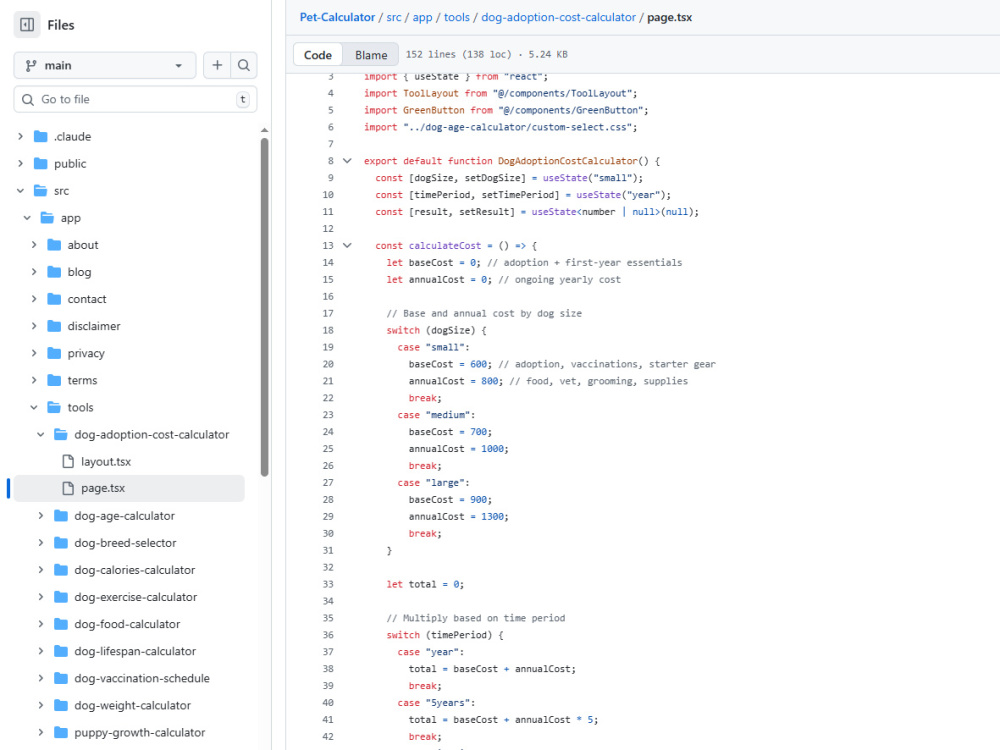
Task: Click the disclaimer folder icon
Action: [54, 326]
